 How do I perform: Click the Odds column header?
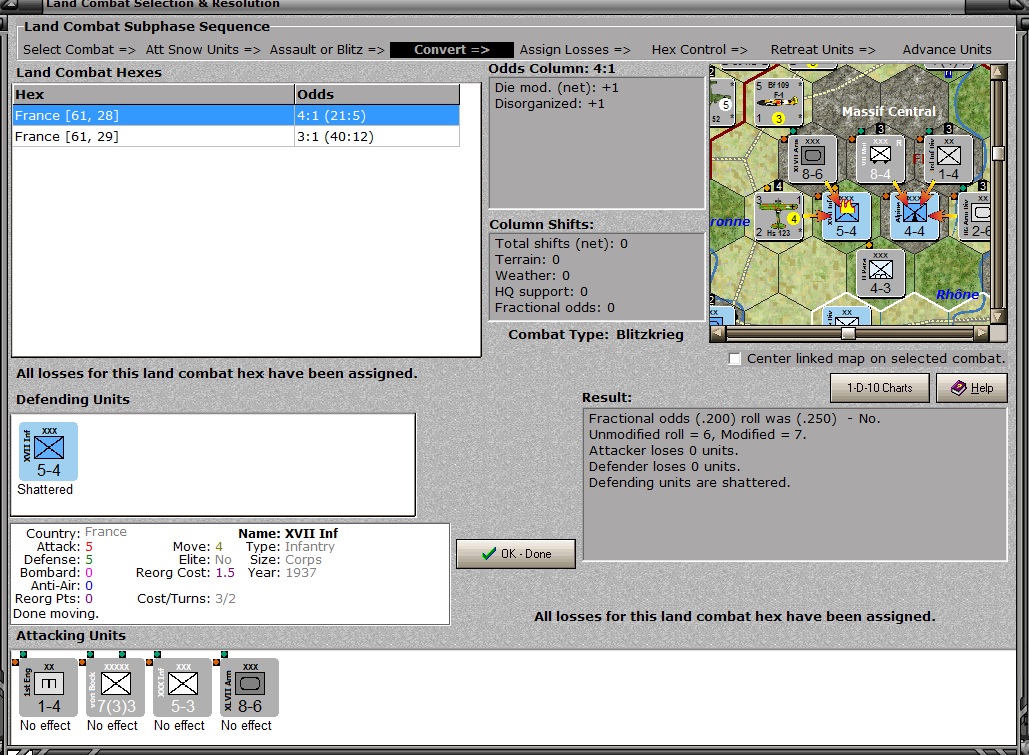[377, 95]
